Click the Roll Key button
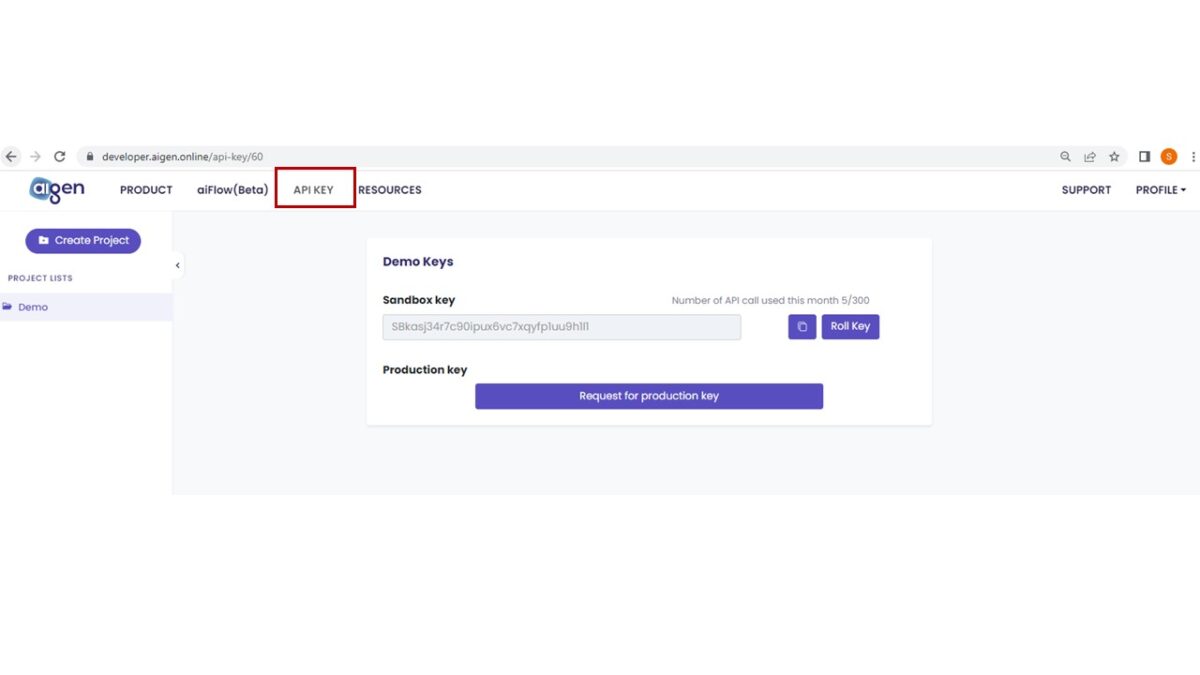1200x675 pixels. coord(850,326)
